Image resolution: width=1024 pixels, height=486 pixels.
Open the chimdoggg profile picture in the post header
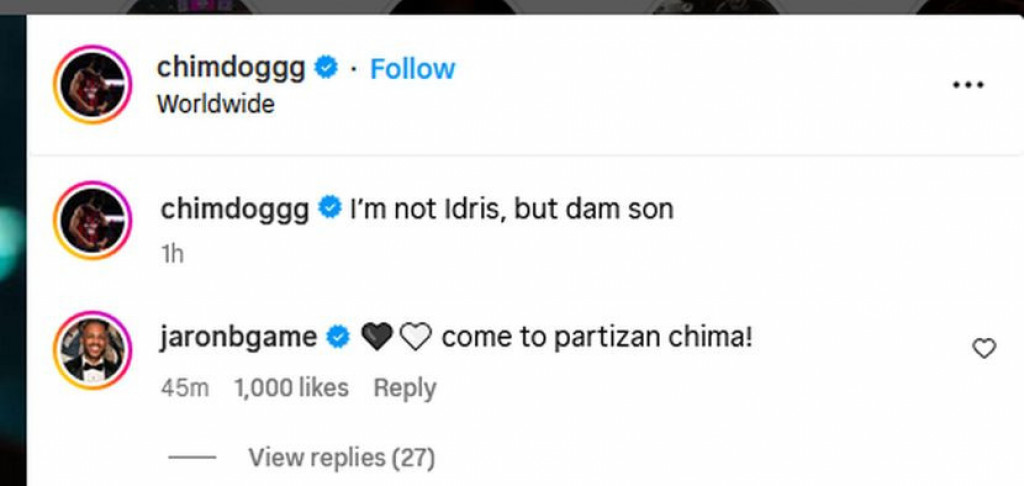point(93,86)
